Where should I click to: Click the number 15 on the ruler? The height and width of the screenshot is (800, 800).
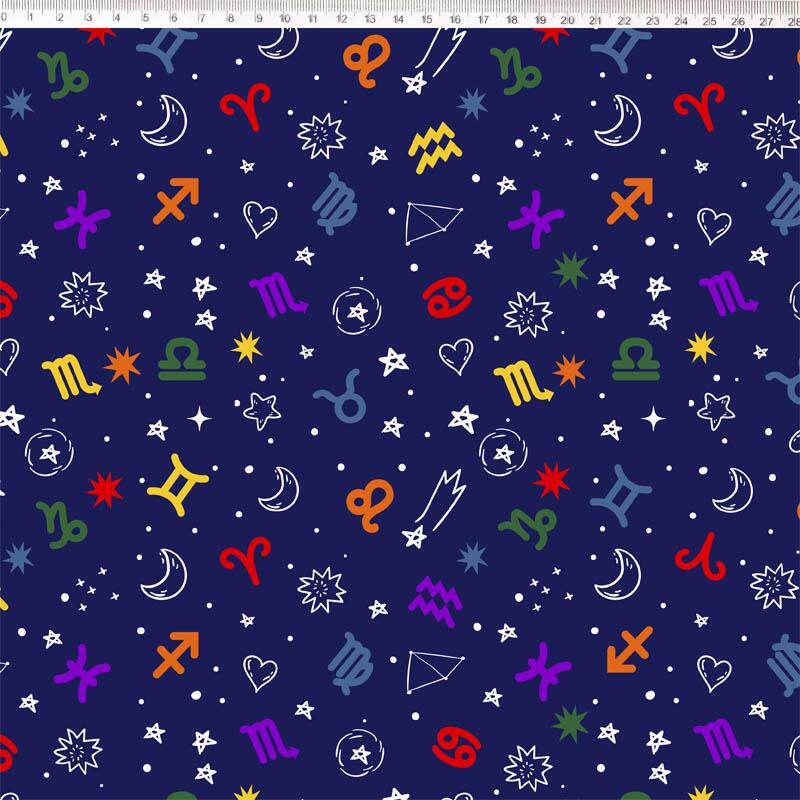pyautogui.click(x=427, y=19)
